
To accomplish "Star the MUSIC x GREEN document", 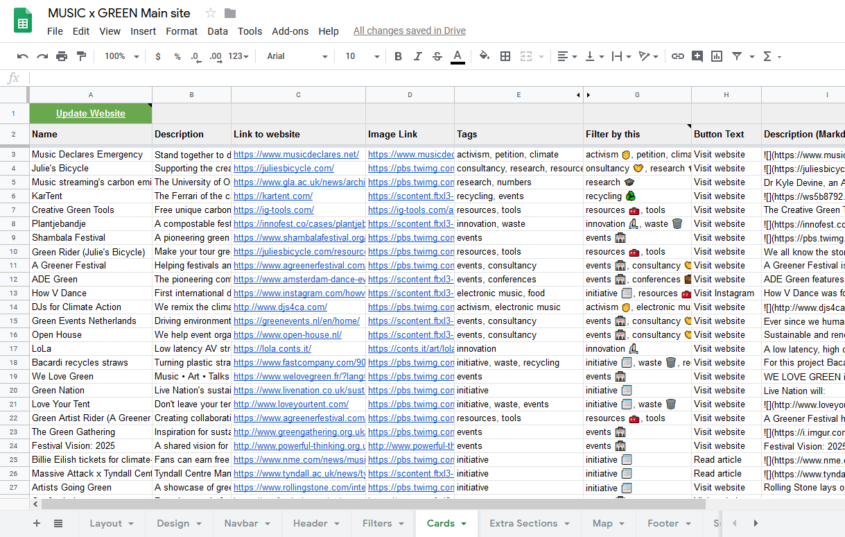I will pyautogui.click(x=211, y=13).
